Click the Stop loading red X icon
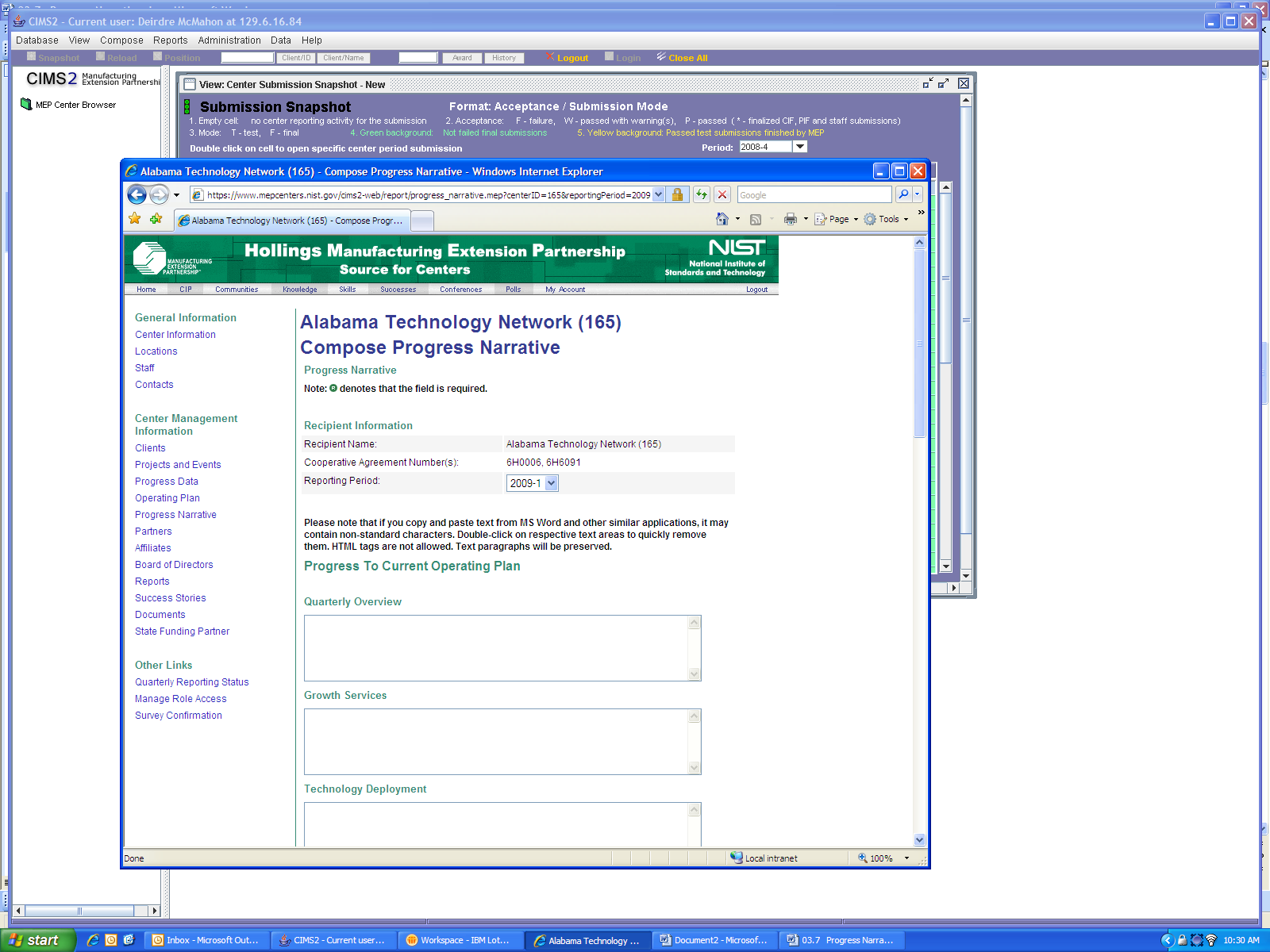 point(722,194)
